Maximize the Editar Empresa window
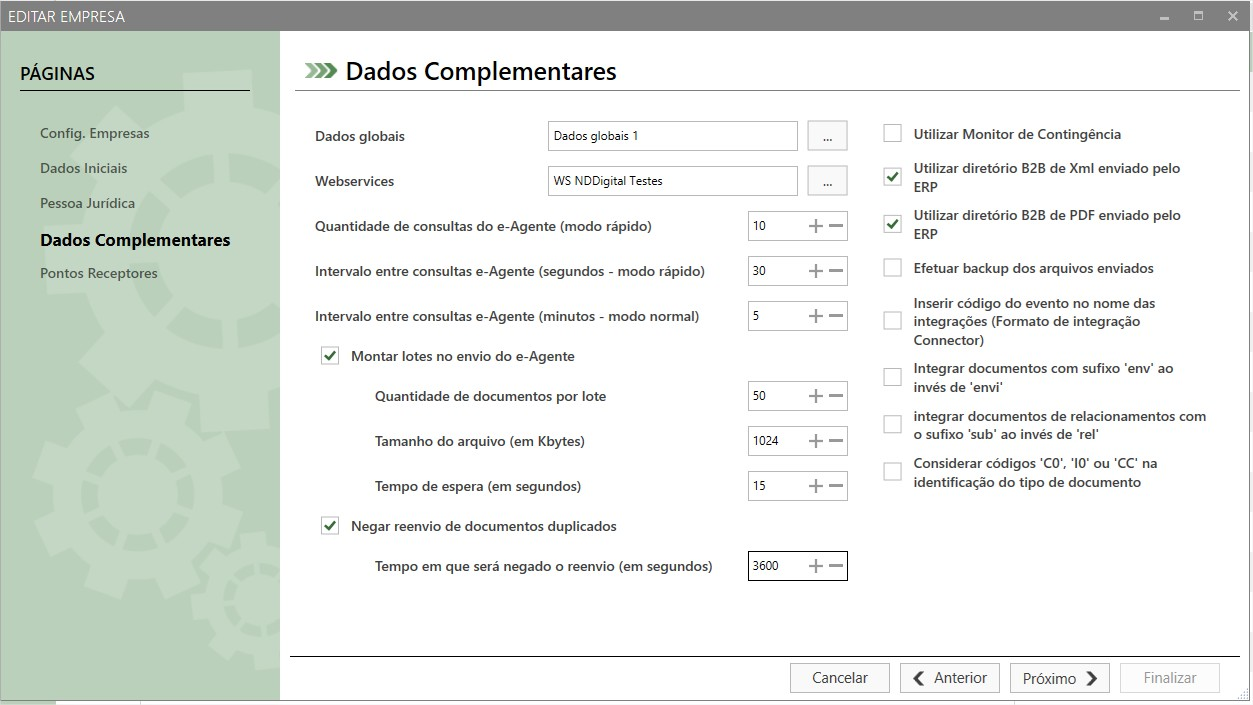Image resolution: width=1253 pixels, height=705 pixels. tap(1198, 17)
